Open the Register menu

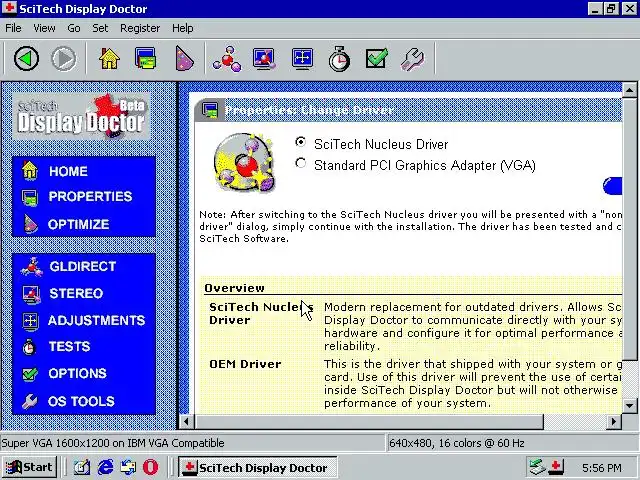[x=140, y=28]
